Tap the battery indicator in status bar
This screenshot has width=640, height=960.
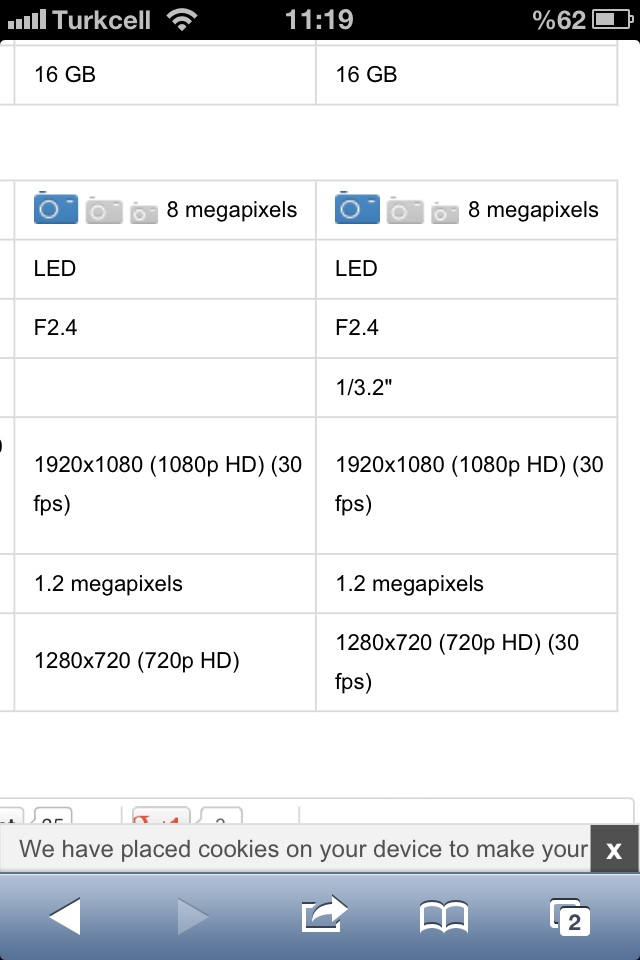[x=613, y=20]
